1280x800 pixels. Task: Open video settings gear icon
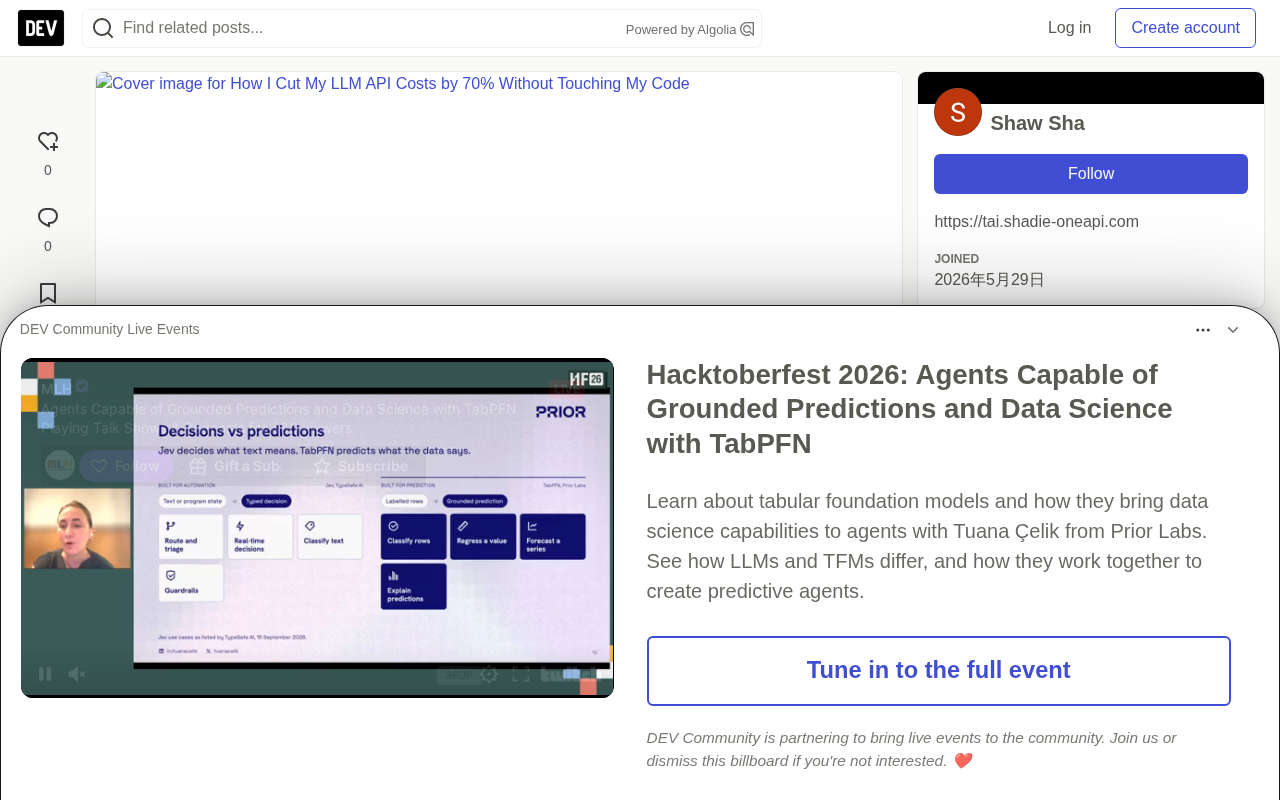[489, 674]
